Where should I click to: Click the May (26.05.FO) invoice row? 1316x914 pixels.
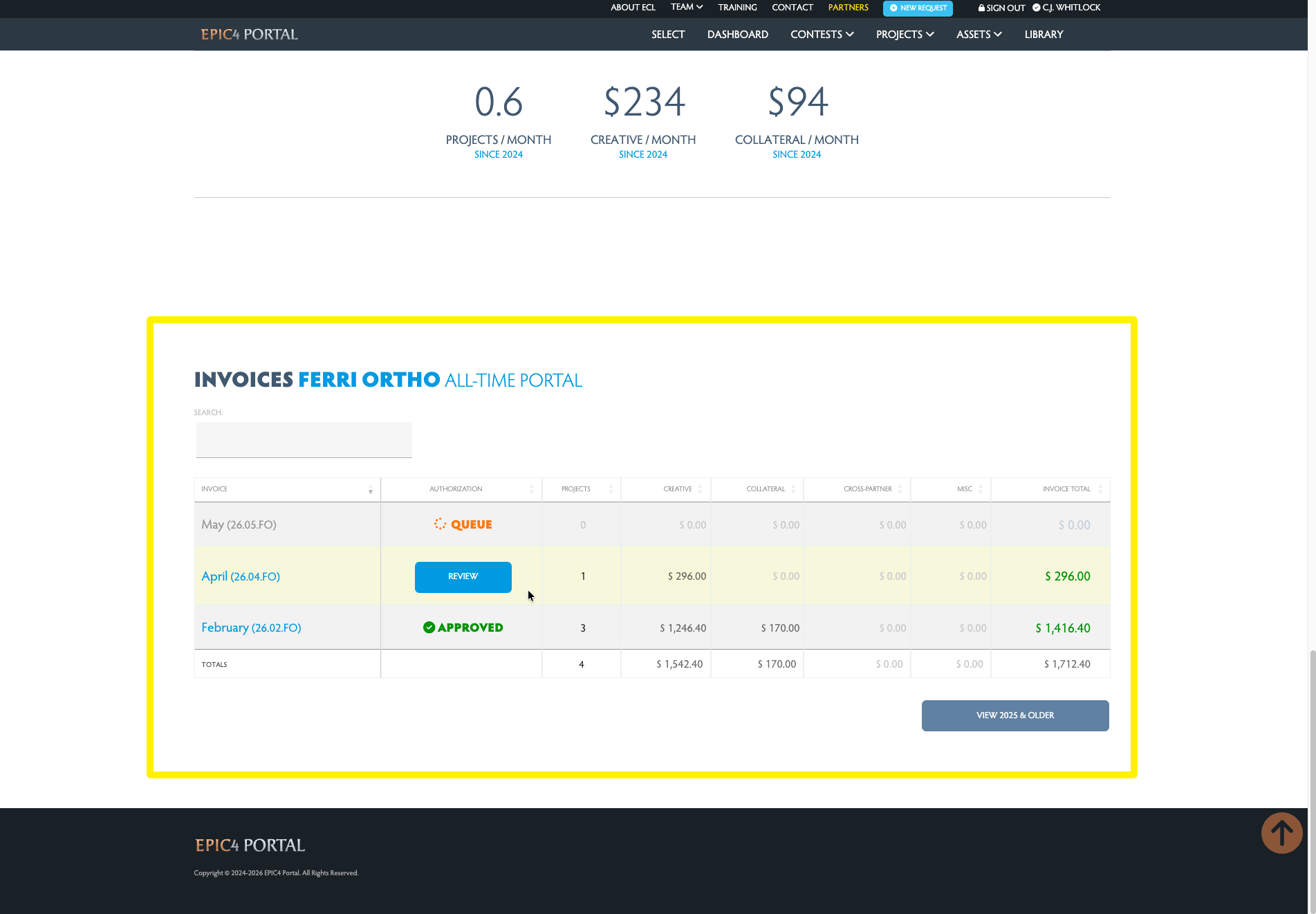[x=652, y=524]
